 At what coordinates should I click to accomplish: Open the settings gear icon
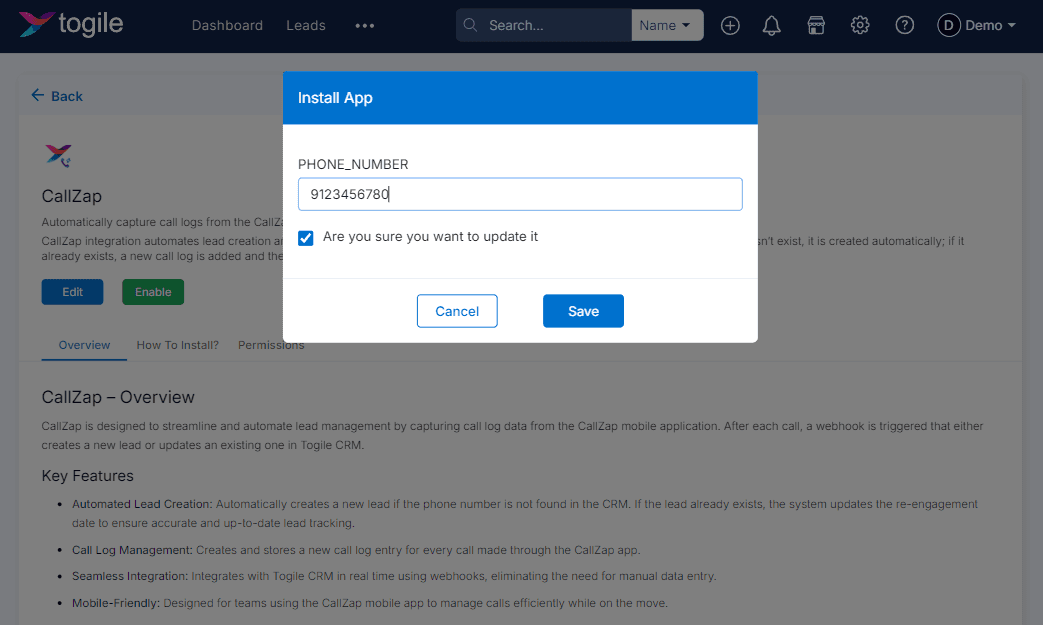(x=859, y=25)
